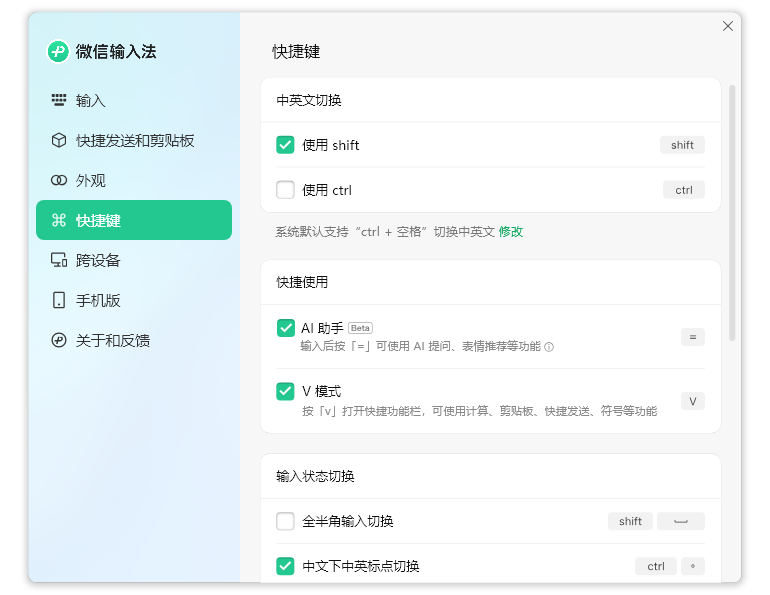Screen dimensions: 770x595
Task: Click the 修改 link
Action: tap(511, 232)
